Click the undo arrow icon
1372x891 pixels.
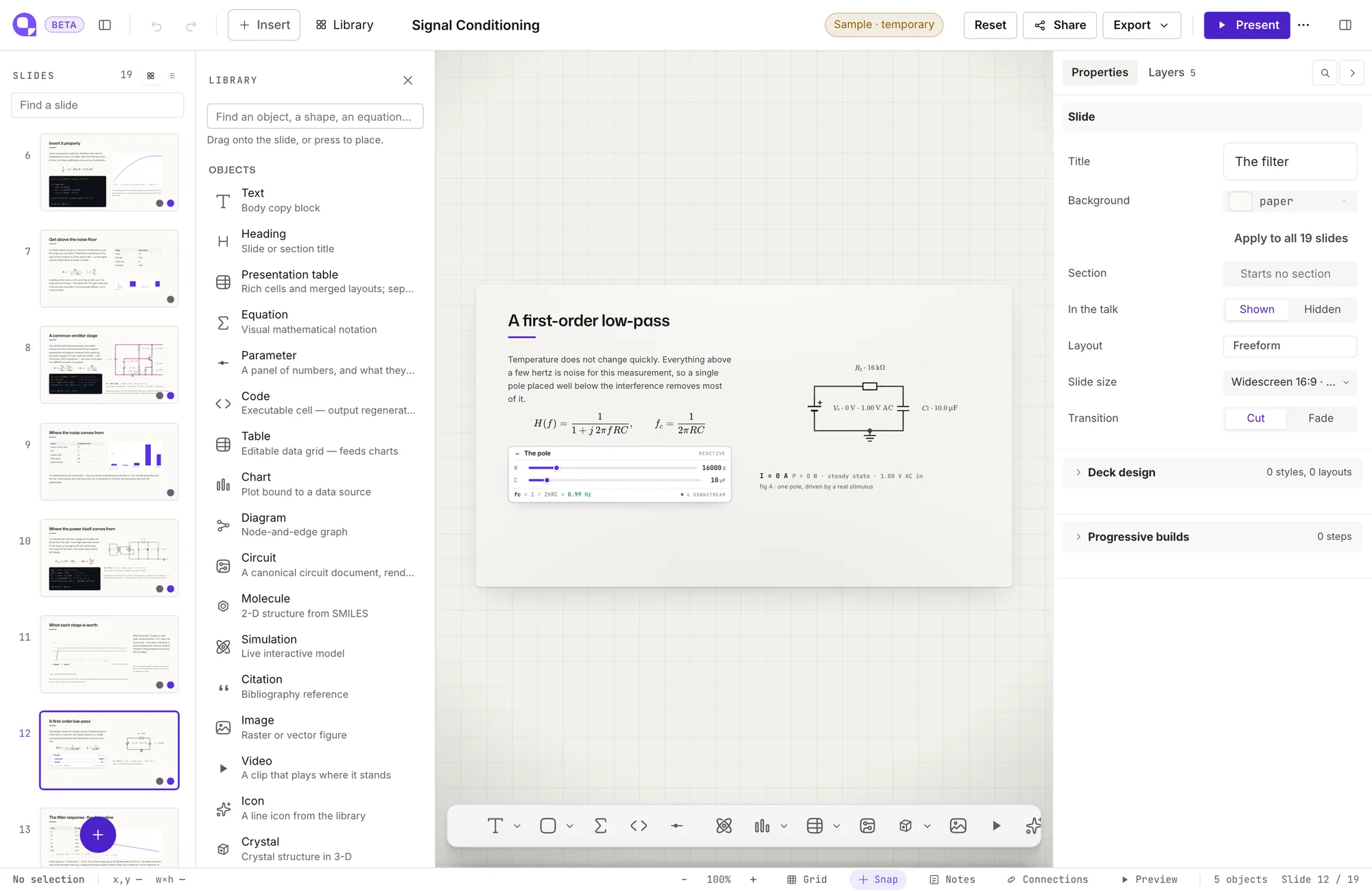[x=156, y=25]
